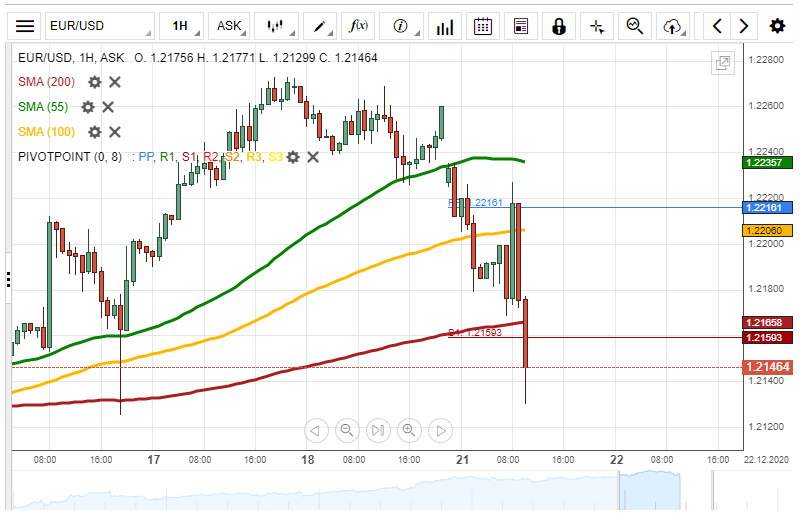Click the 22.12.2020 date label
The height and width of the screenshot is (514, 800).
[766, 460]
